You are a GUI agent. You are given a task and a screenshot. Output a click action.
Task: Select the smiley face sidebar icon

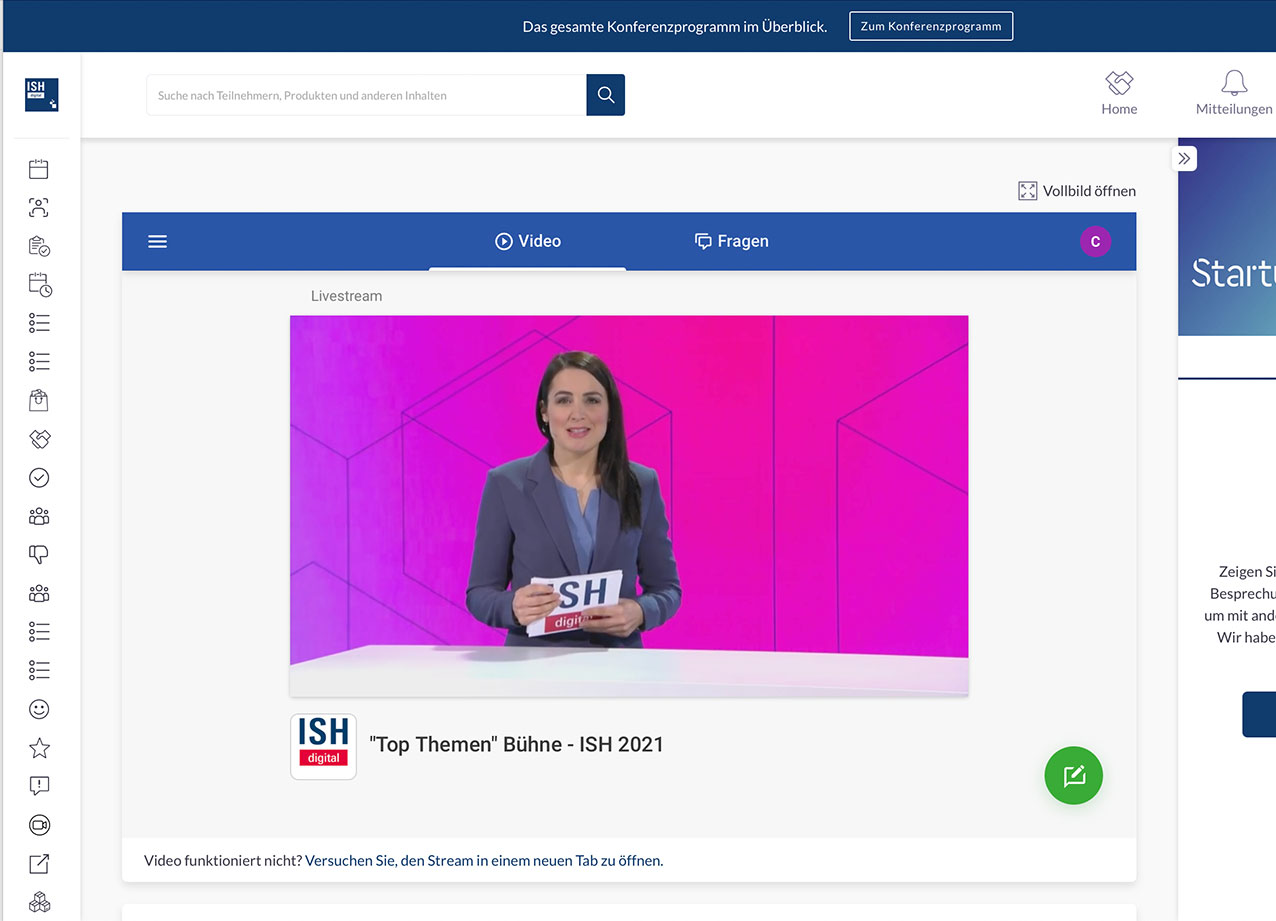pos(39,709)
